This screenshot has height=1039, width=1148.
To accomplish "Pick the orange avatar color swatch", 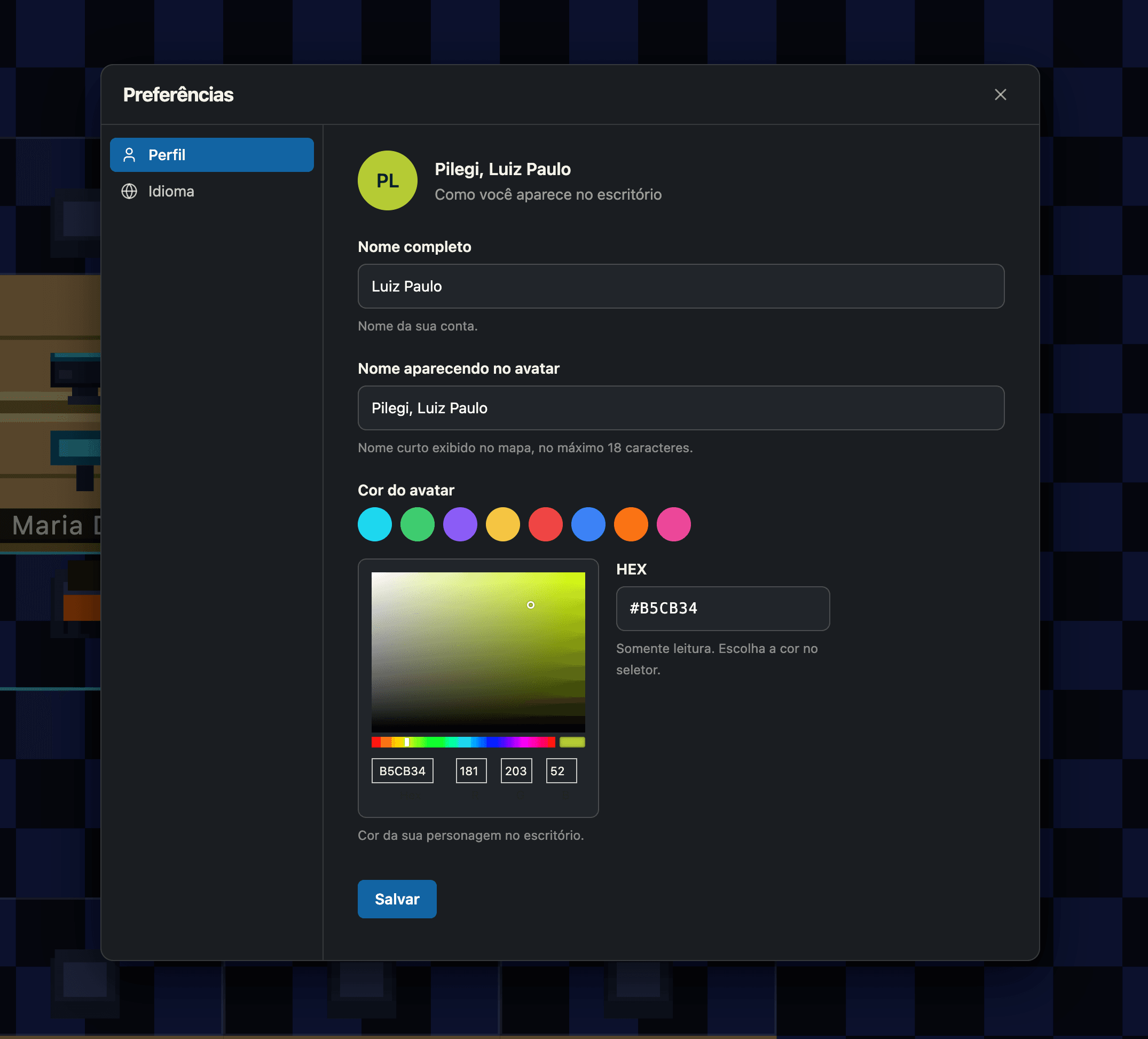I will (x=631, y=524).
